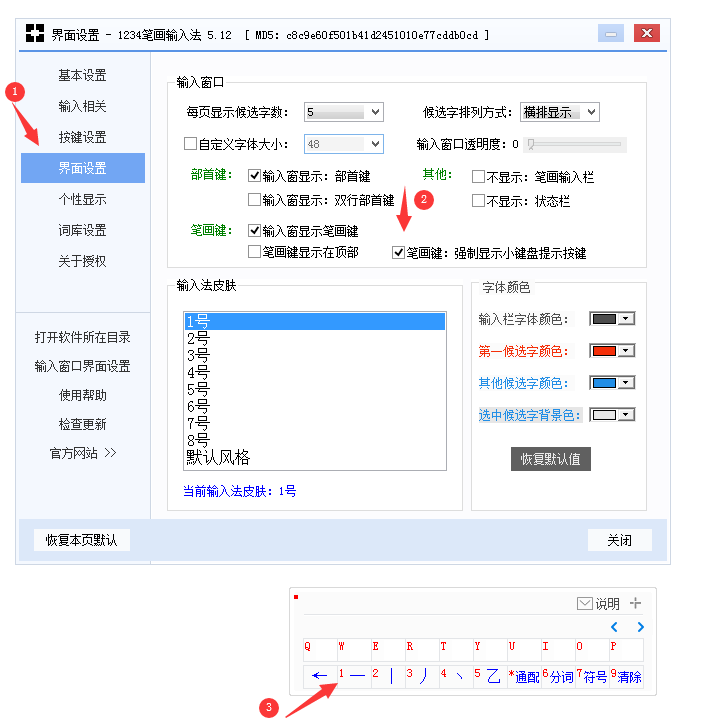This screenshot has height=728, width=703.
Task: Click 打开软件所在目录 link
Action: (x=82, y=337)
